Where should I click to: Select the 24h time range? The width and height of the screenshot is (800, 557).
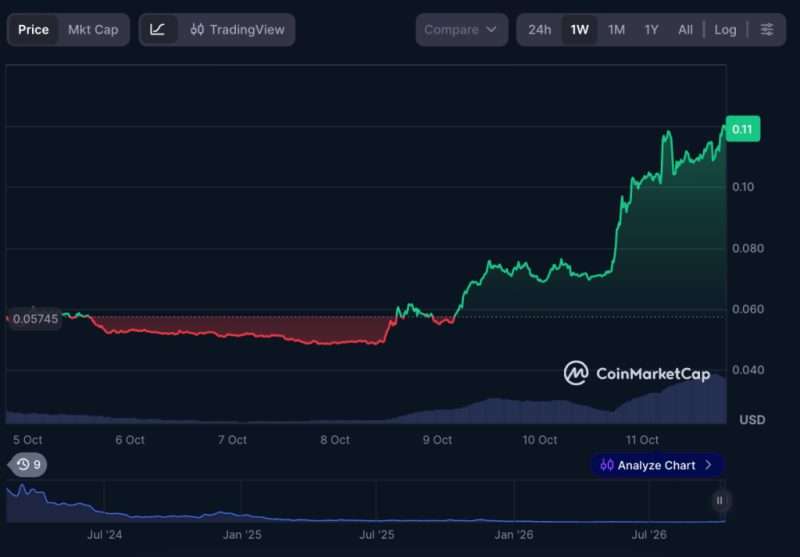pyautogui.click(x=539, y=30)
